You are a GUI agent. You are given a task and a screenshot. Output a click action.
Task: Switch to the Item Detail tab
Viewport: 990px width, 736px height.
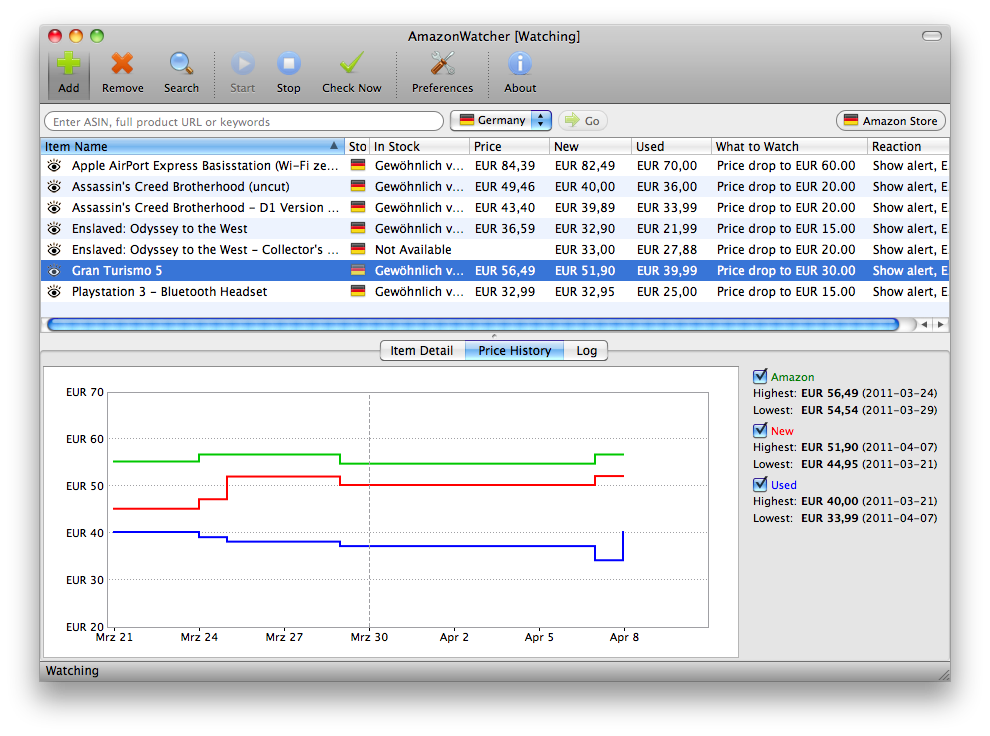(422, 350)
